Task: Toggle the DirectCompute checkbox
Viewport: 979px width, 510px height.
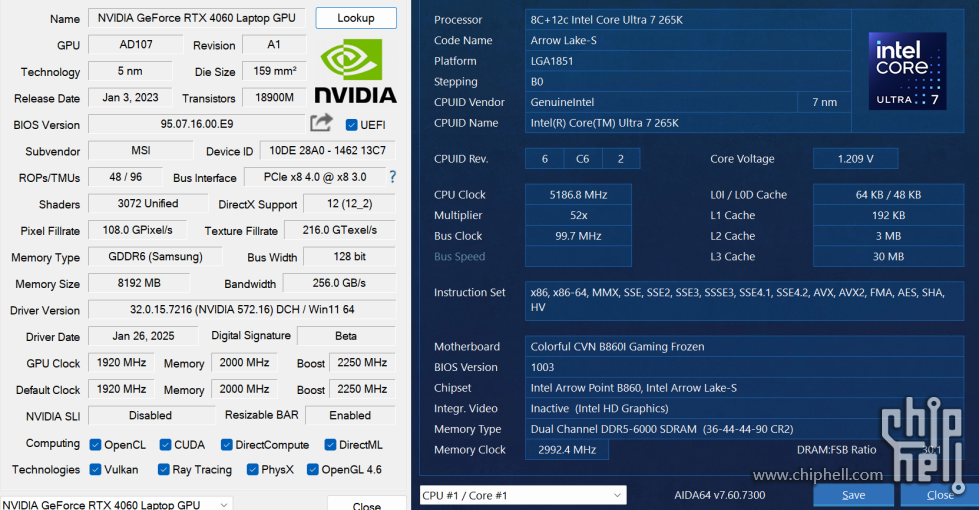Action: (227, 444)
